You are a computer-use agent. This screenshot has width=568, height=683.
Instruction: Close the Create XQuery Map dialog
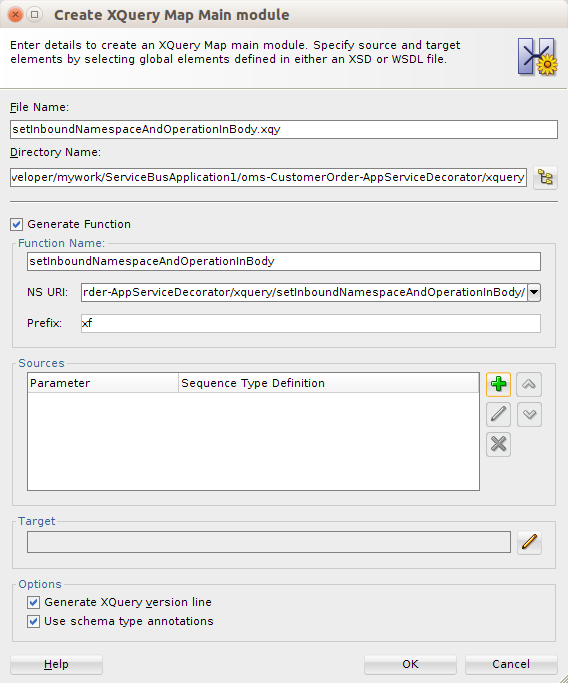pos(15,15)
